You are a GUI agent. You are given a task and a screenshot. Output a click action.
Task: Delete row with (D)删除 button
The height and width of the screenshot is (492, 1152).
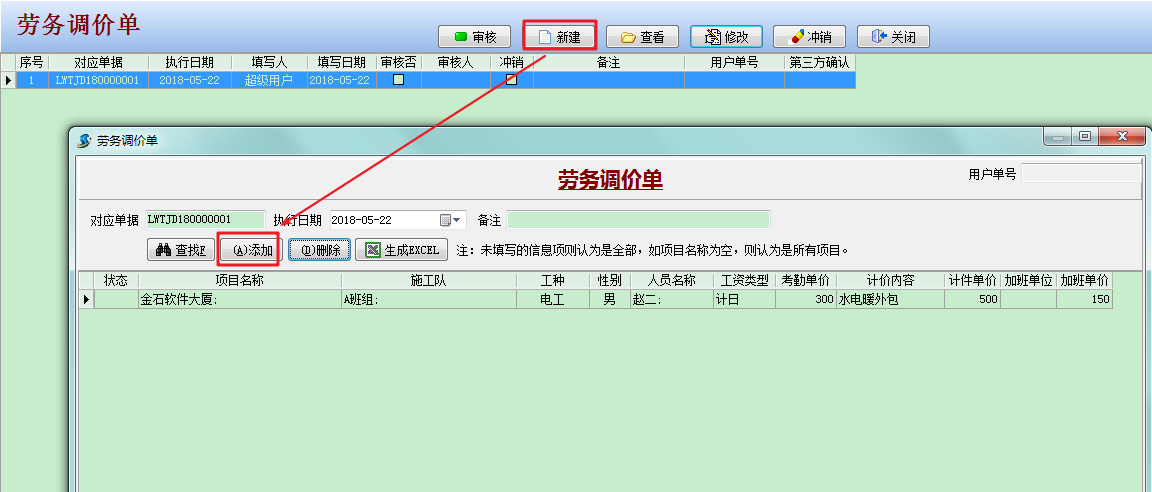320,250
